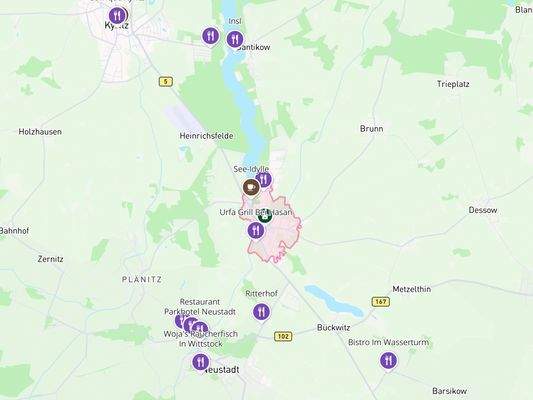The image size is (533, 400).
Task: Open the brown café cup marker
Action: [251, 187]
